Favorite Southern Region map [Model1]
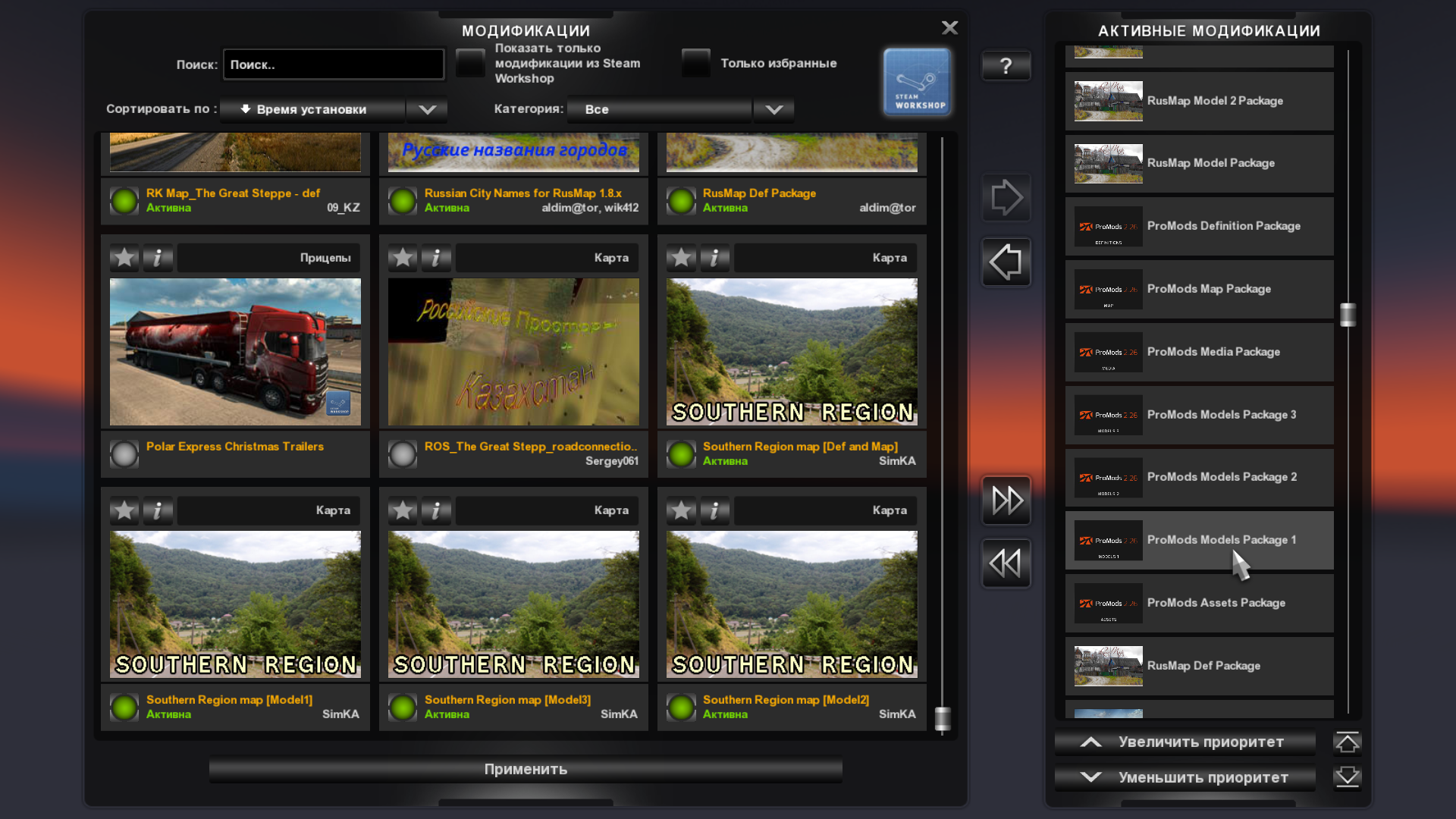This screenshot has width=1456, height=819. [124, 510]
